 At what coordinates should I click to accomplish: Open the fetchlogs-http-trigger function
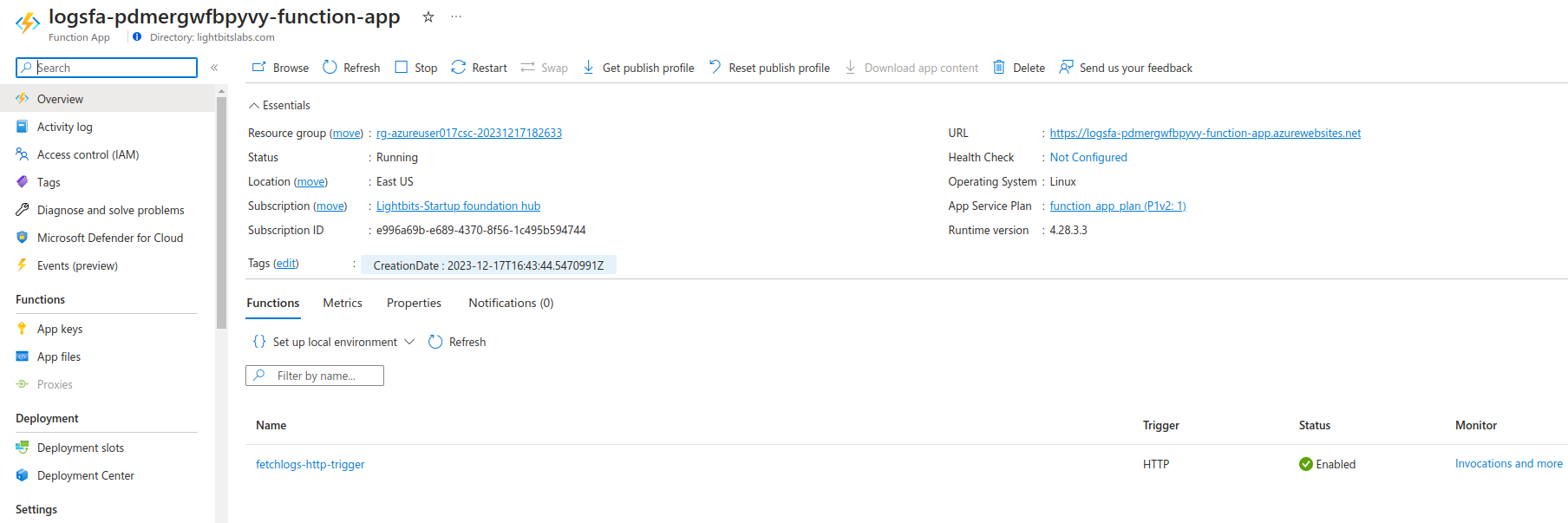tap(310, 464)
